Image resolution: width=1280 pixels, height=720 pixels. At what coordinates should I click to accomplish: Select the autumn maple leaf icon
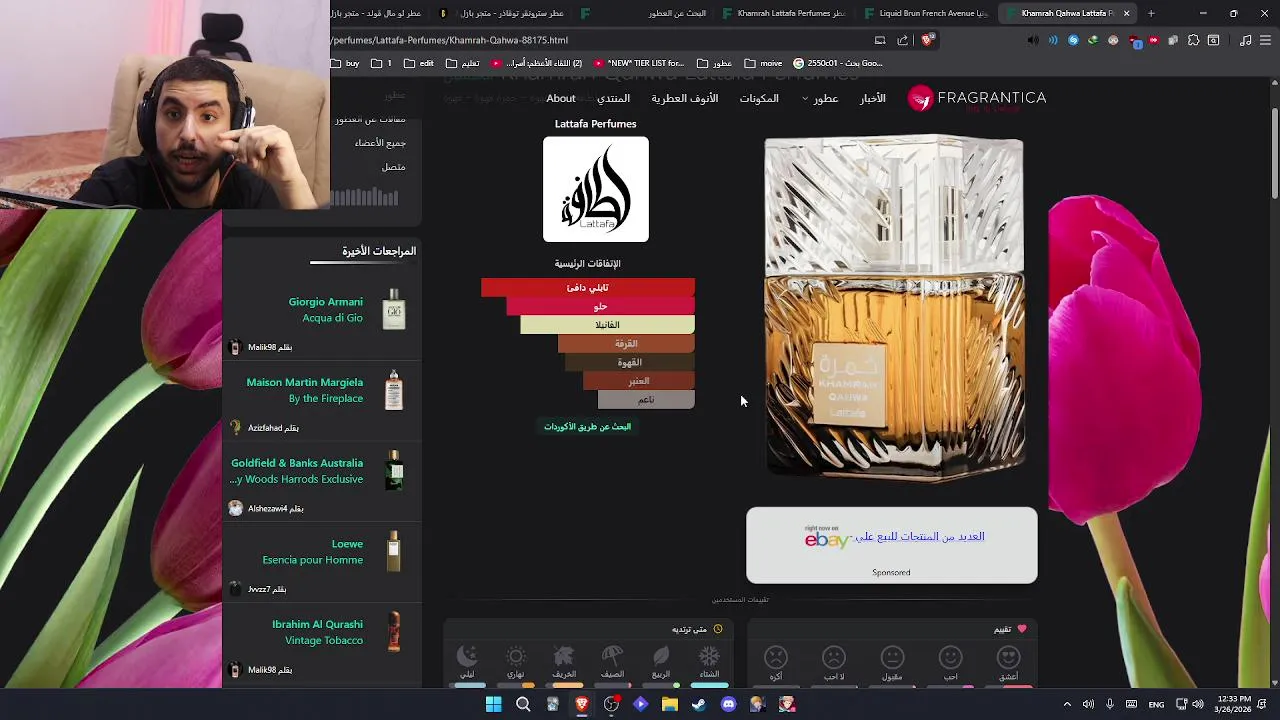pyautogui.click(x=564, y=657)
